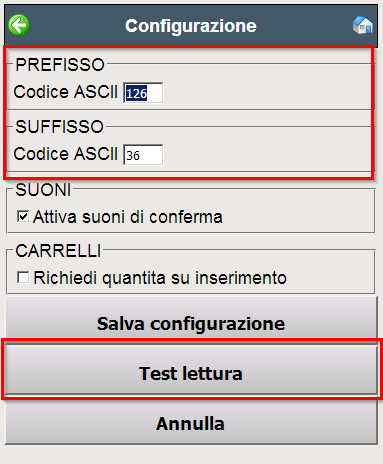
Task: Select the CARRELLI group heading
Action: click(x=58, y=250)
